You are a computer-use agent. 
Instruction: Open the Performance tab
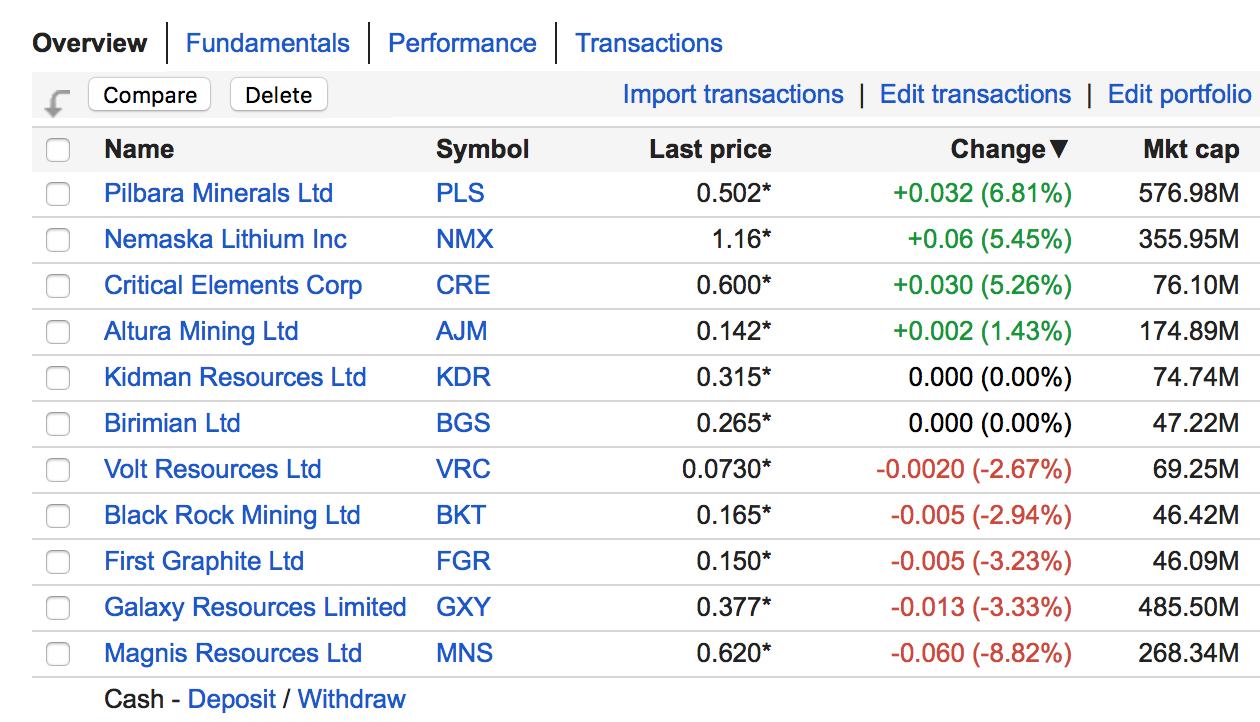point(462,43)
